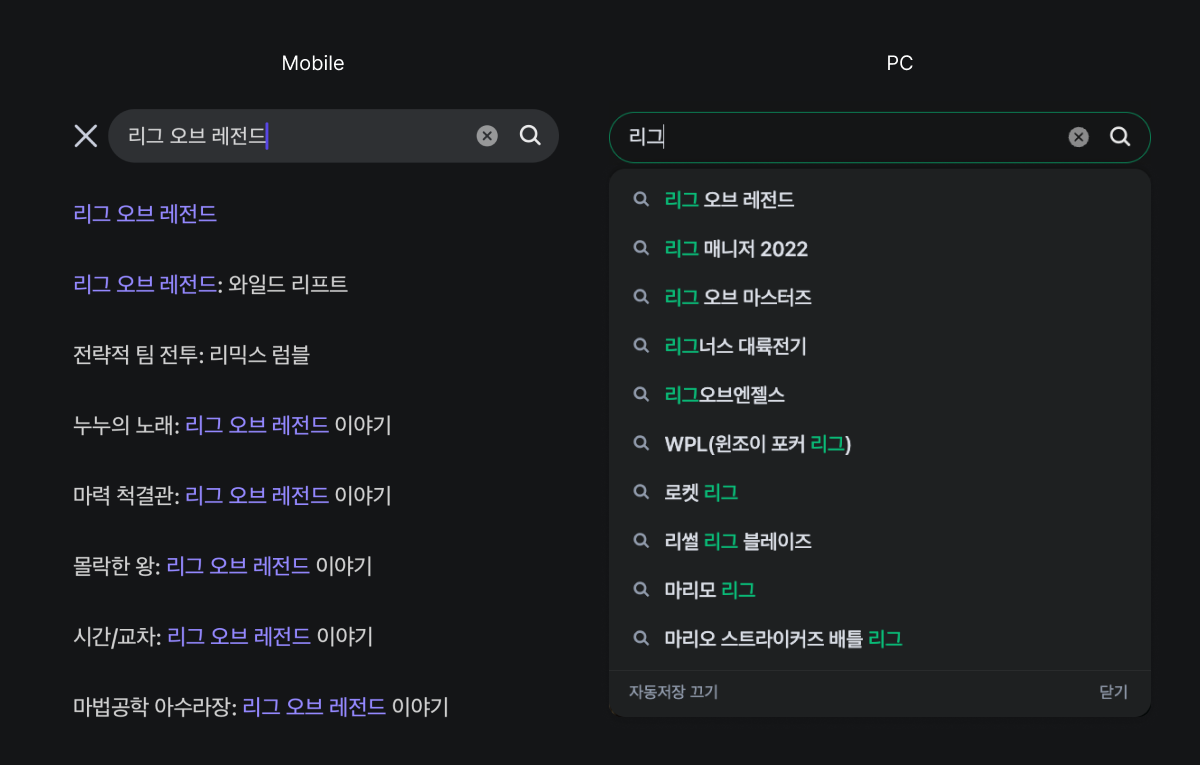Click search icon beside 리그 오브 마스터즈
Viewport: 1200px width, 765px height.
pyautogui.click(x=641, y=297)
